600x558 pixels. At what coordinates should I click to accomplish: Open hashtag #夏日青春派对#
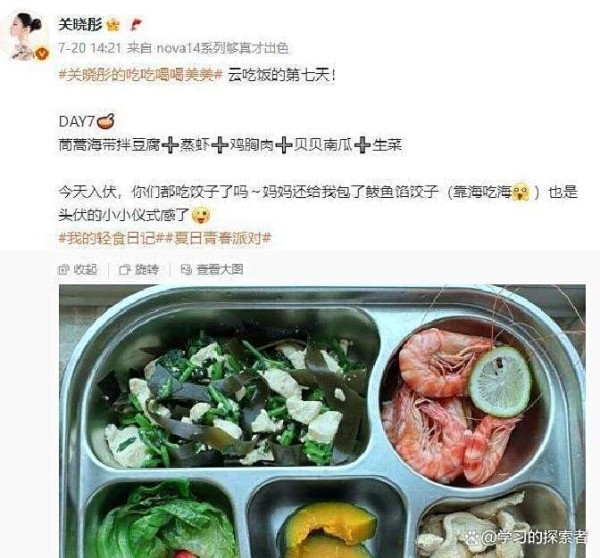[x=218, y=238]
